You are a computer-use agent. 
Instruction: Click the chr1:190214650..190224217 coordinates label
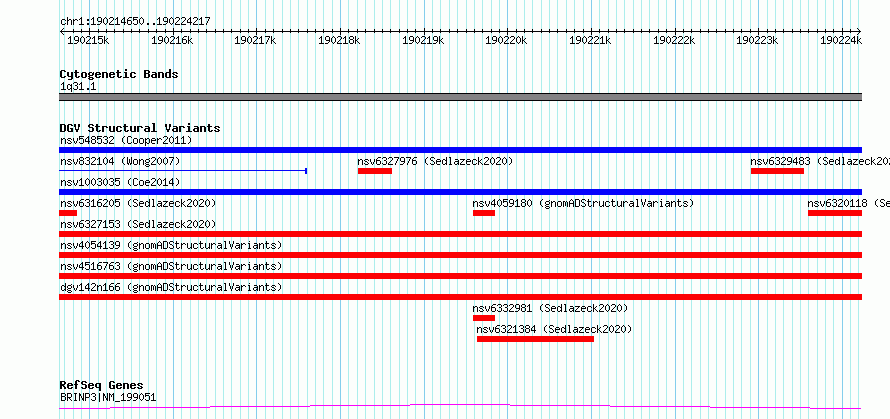(135, 21)
